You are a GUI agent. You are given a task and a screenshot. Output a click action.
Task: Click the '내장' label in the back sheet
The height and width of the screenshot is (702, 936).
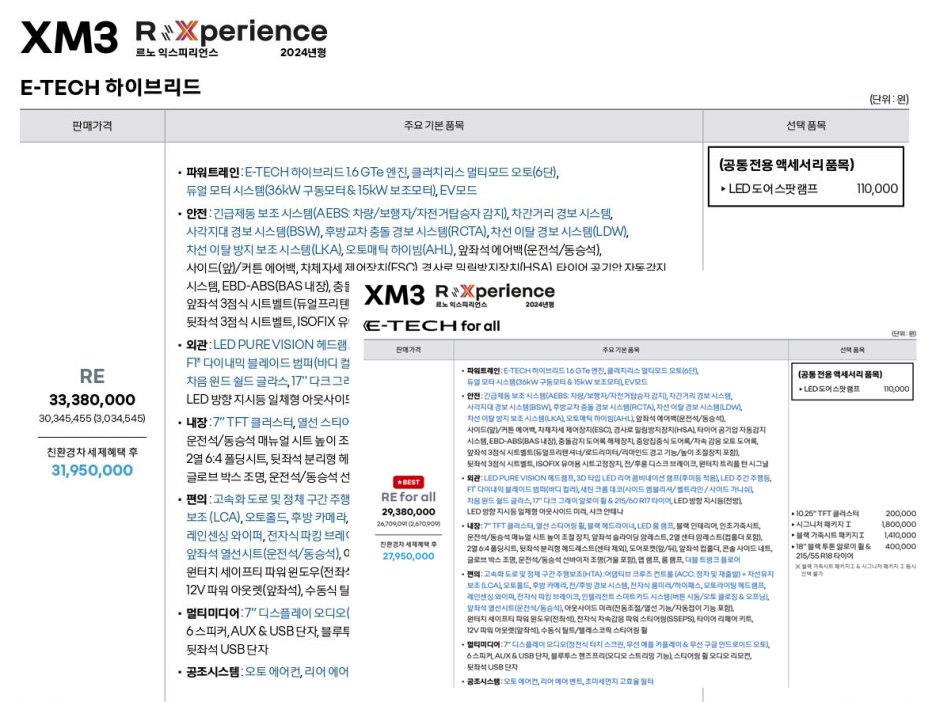(196, 423)
